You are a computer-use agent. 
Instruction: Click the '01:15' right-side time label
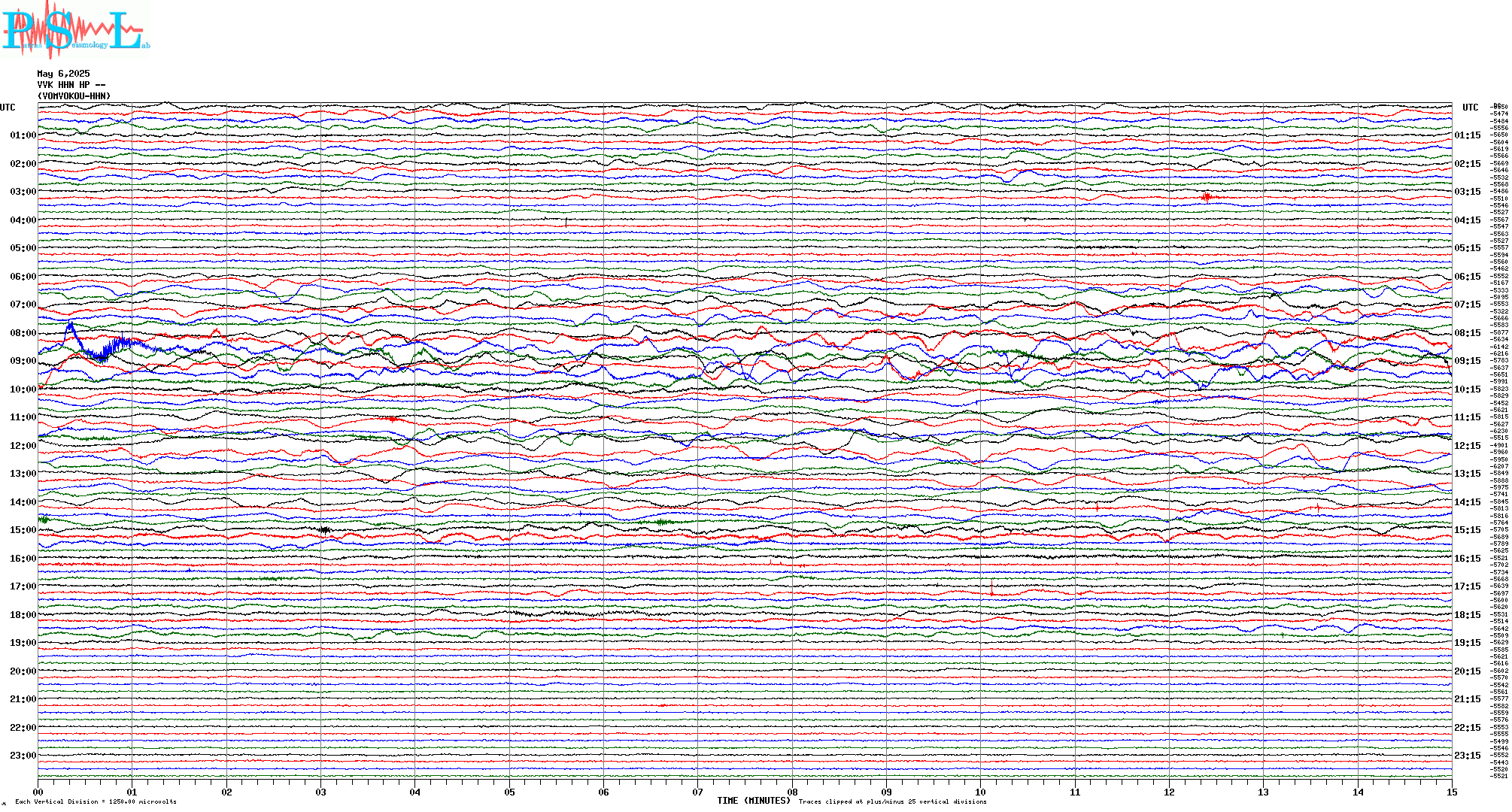(x=1468, y=135)
